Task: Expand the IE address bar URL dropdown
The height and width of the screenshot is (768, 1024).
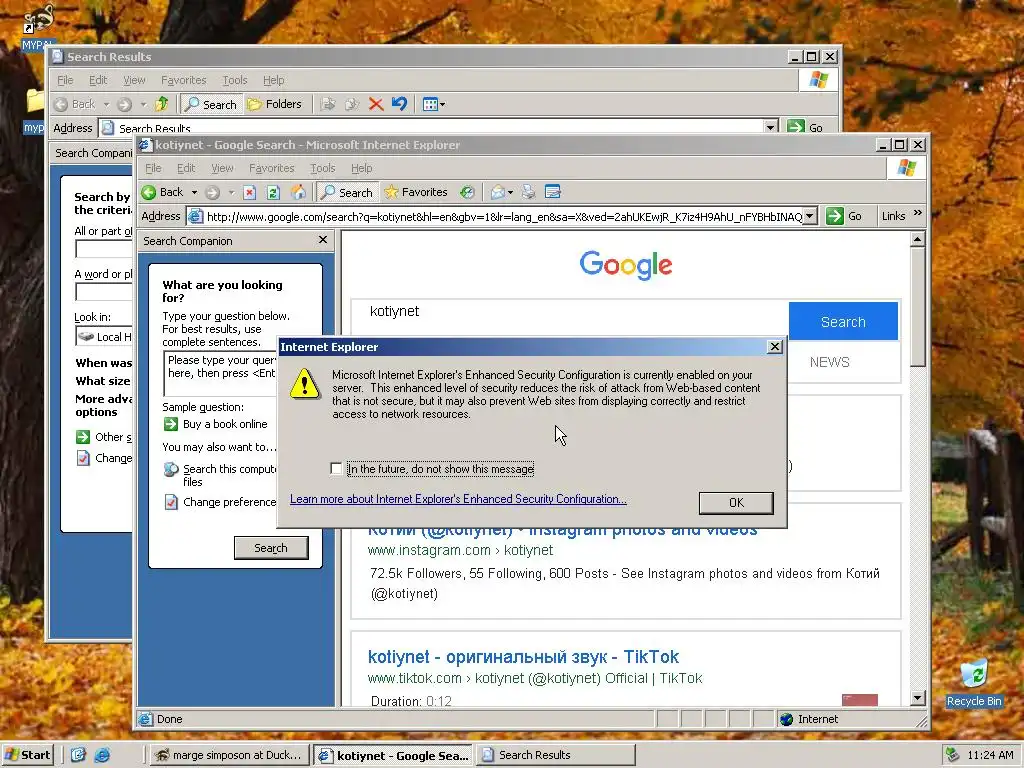Action: [810, 216]
